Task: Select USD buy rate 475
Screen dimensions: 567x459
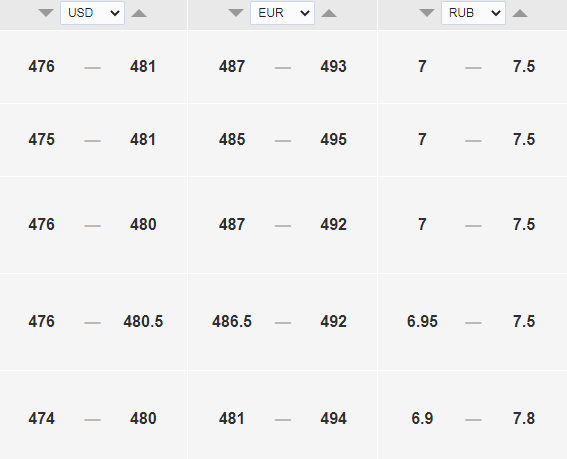Action: pyautogui.click(x=42, y=140)
